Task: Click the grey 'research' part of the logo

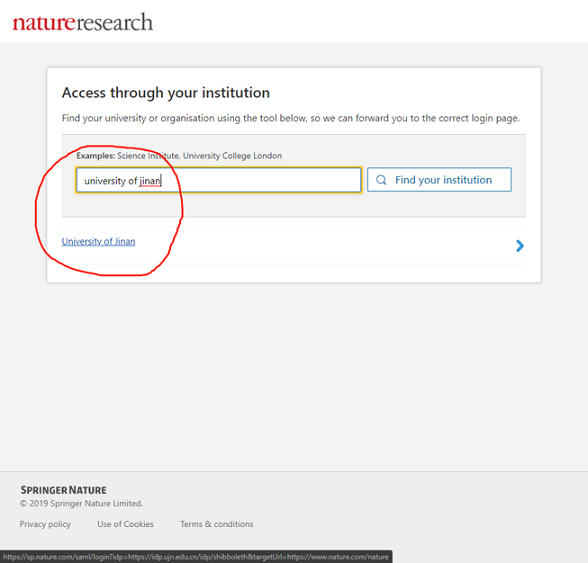Action: (114, 23)
